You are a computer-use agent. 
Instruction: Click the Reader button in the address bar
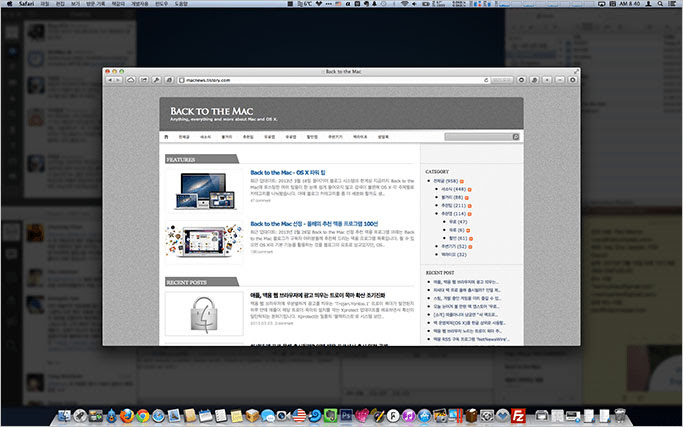click(501, 80)
